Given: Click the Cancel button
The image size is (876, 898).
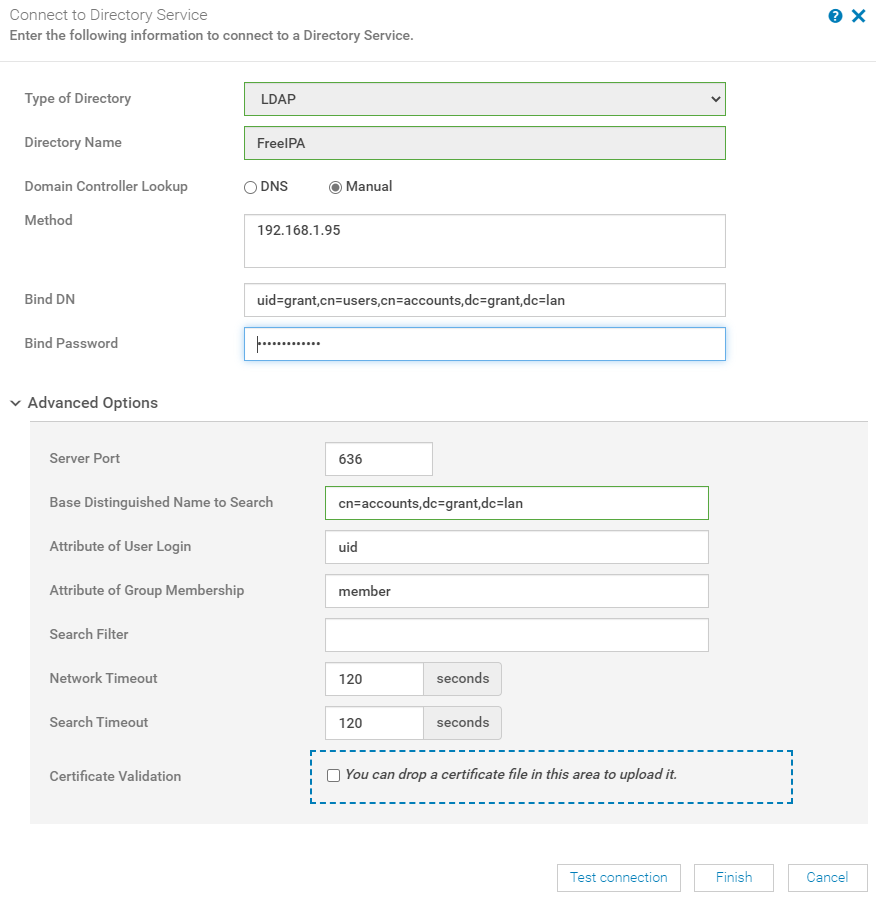Looking at the screenshot, I should tap(827, 877).
